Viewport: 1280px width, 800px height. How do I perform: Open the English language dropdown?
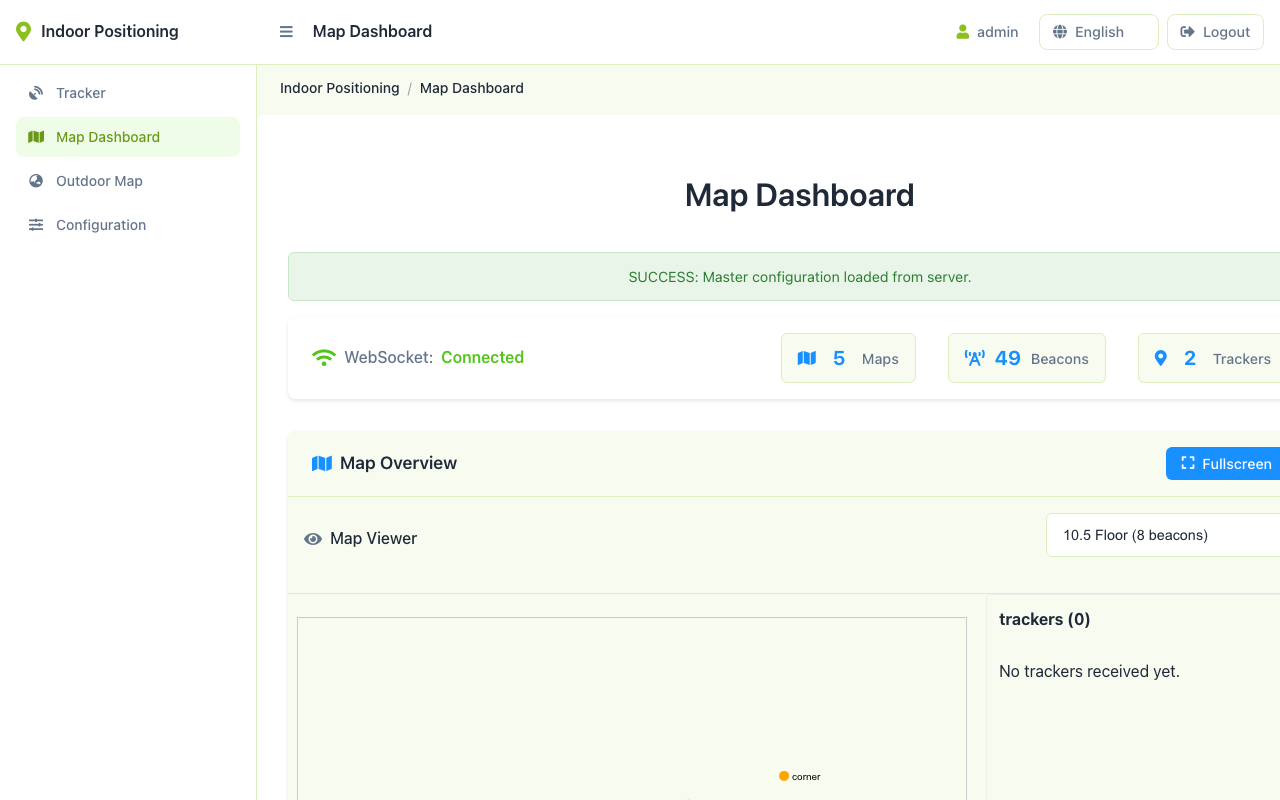pos(1099,32)
